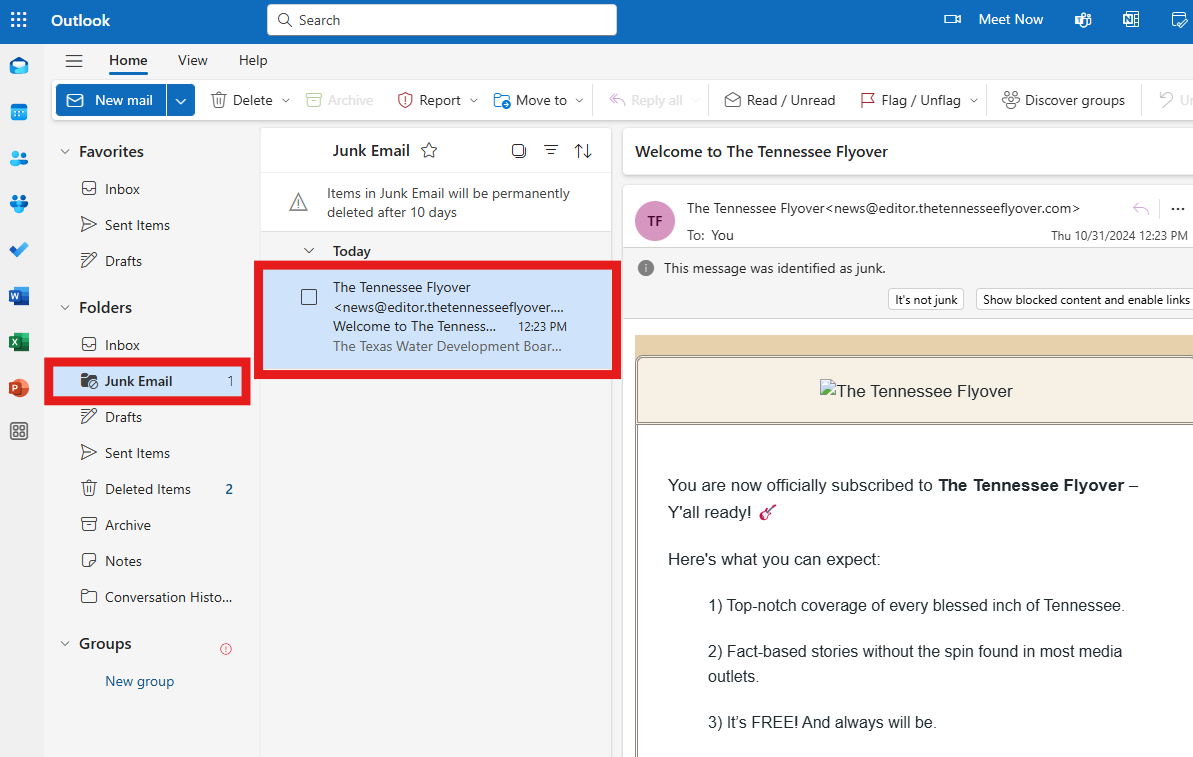The width and height of the screenshot is (1193, 757).
Task: Switch to the Home ribbon tab
Action: tap(128, 61)
